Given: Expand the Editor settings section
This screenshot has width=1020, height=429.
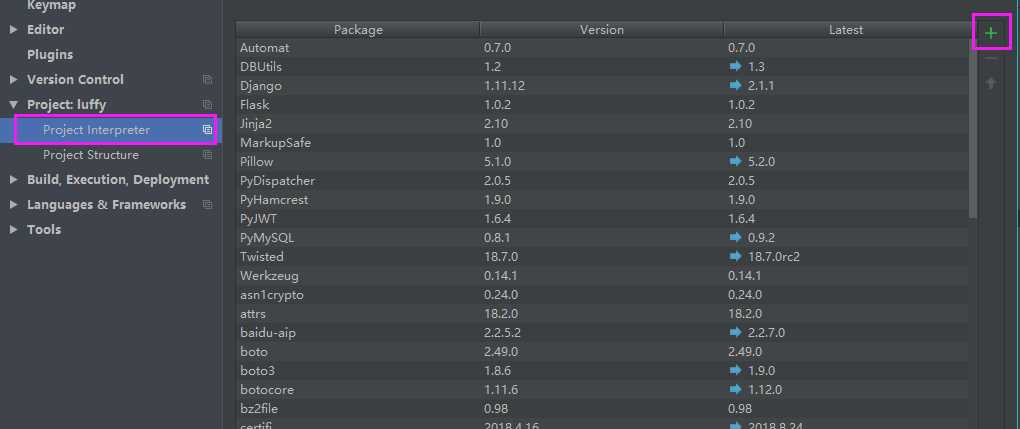Looking at the screenshot, I should point(14,30).
